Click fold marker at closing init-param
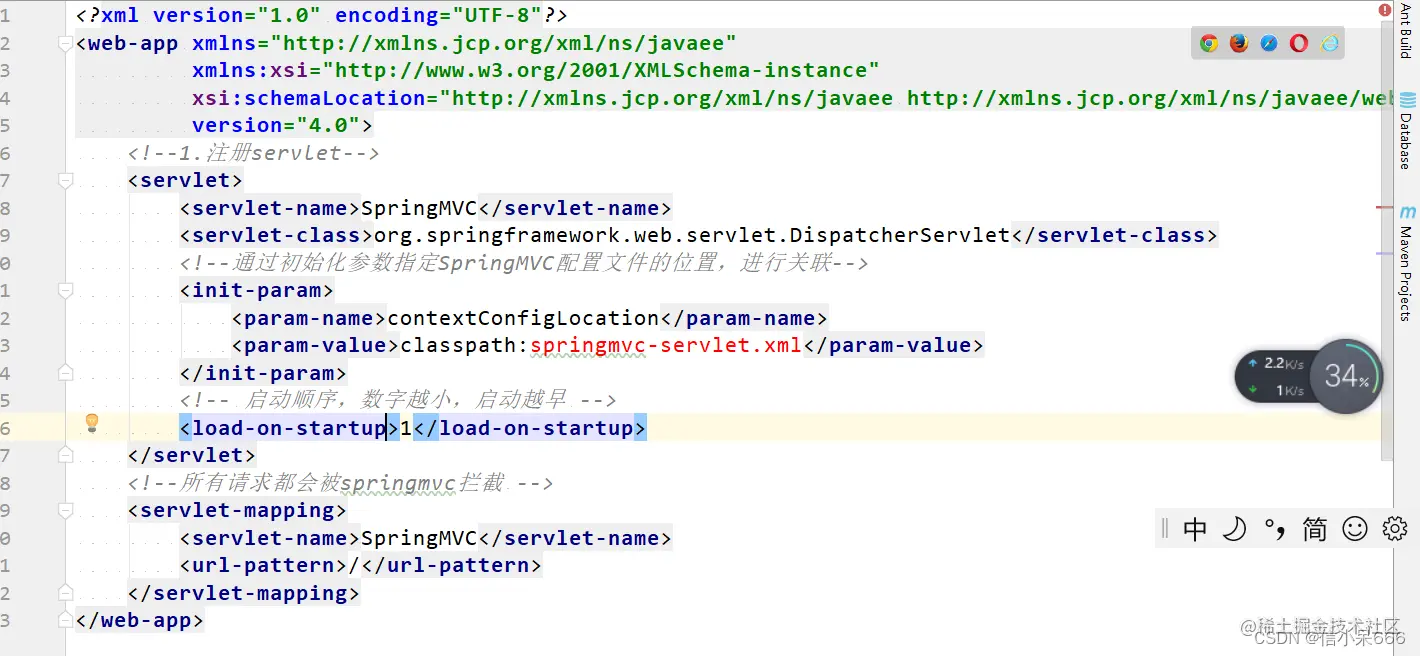The height and width of the screenshot is (656, 1420). coord(66,373)
